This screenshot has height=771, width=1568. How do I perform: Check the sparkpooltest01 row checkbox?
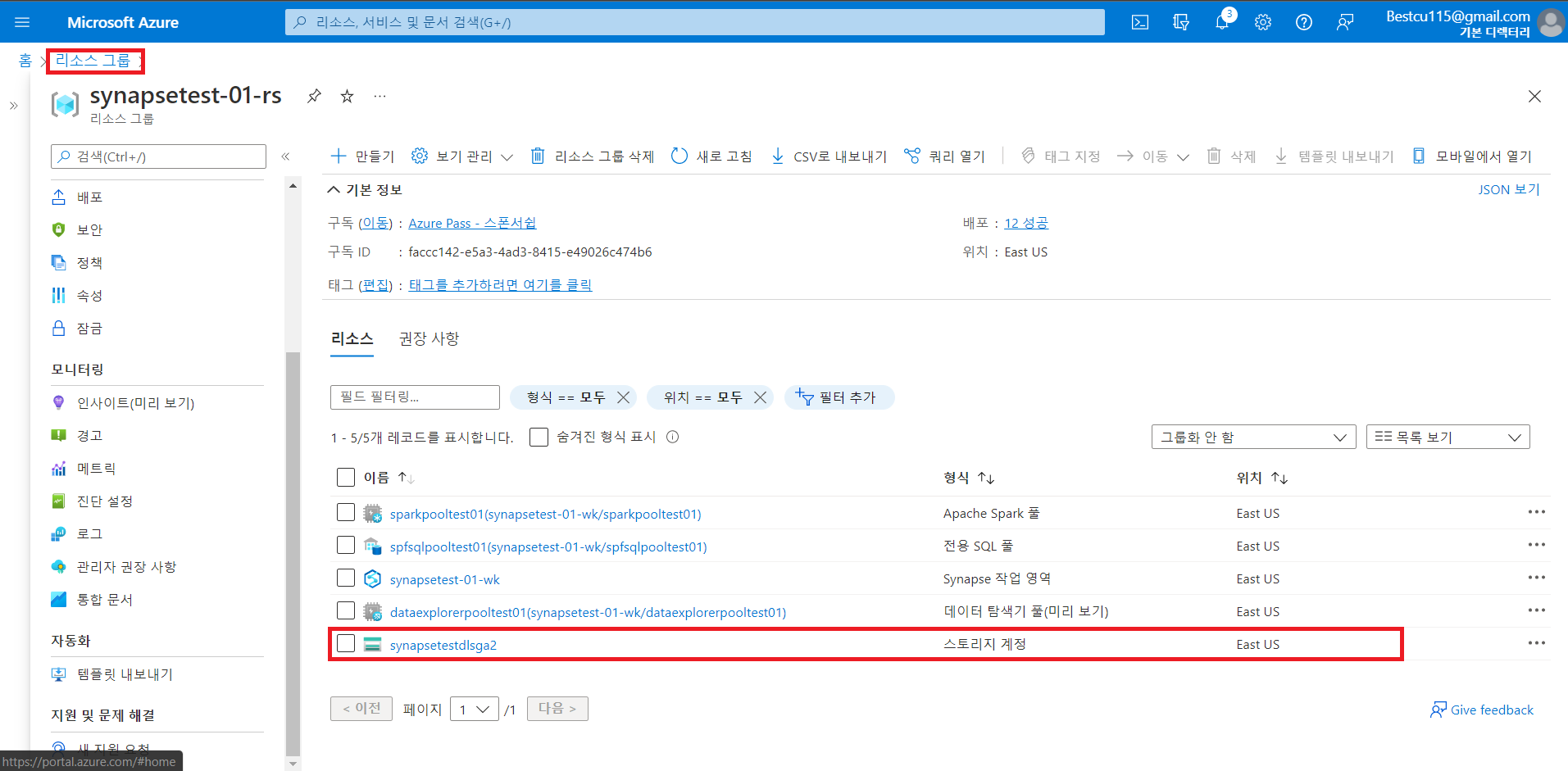[x=346, y=513]
